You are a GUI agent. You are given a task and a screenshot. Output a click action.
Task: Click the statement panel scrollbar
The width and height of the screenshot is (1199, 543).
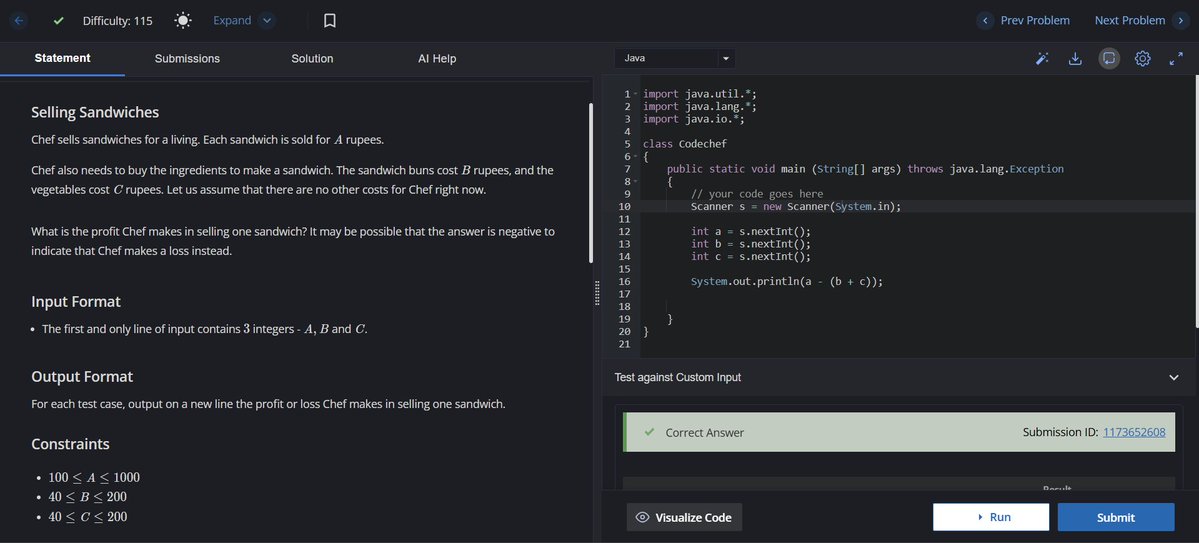coord(591,184)
